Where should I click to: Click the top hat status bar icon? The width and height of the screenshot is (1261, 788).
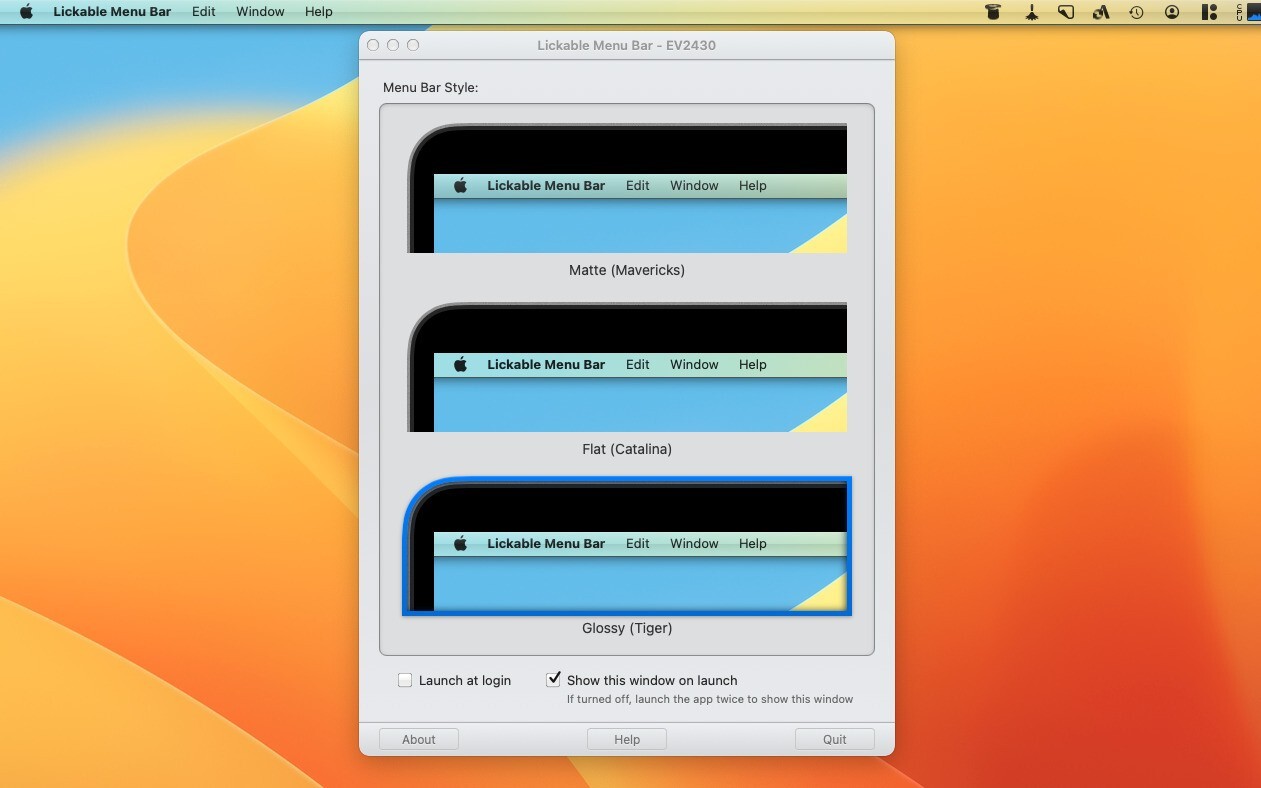(x=993, y=12)
